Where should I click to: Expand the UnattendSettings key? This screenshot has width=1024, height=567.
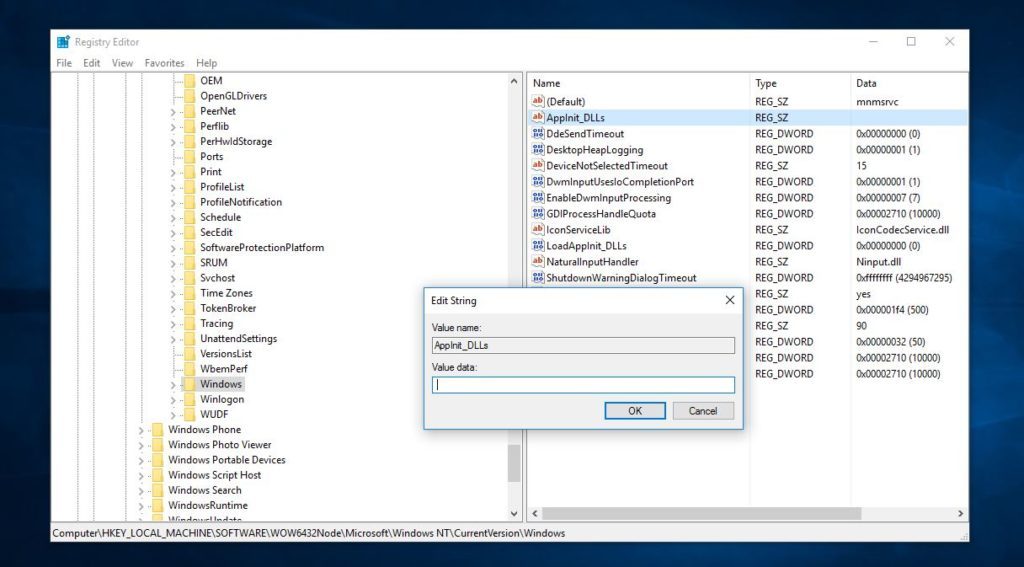click(173, 339)
